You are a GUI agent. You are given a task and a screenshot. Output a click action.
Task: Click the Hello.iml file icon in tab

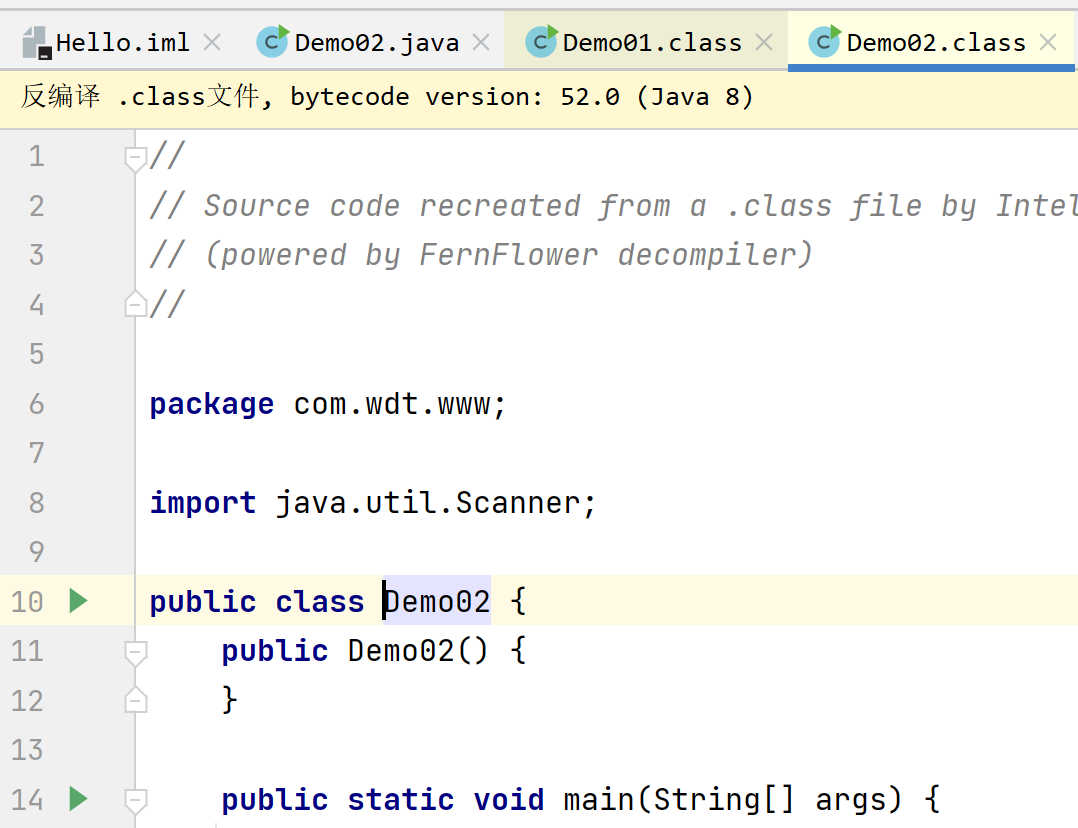coord(36,42)
